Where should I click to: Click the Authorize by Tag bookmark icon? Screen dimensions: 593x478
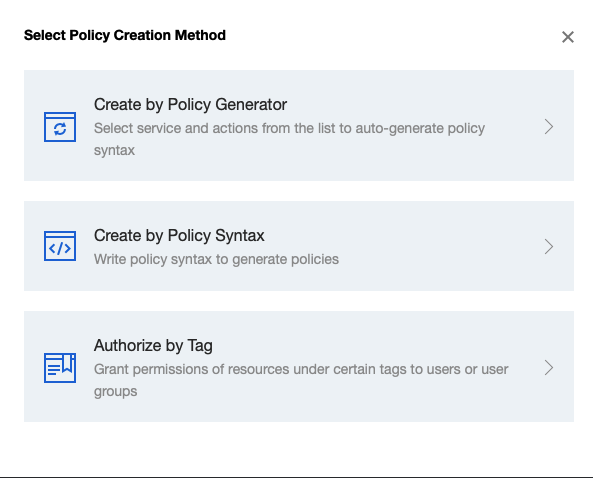click(x=60, y=368)
